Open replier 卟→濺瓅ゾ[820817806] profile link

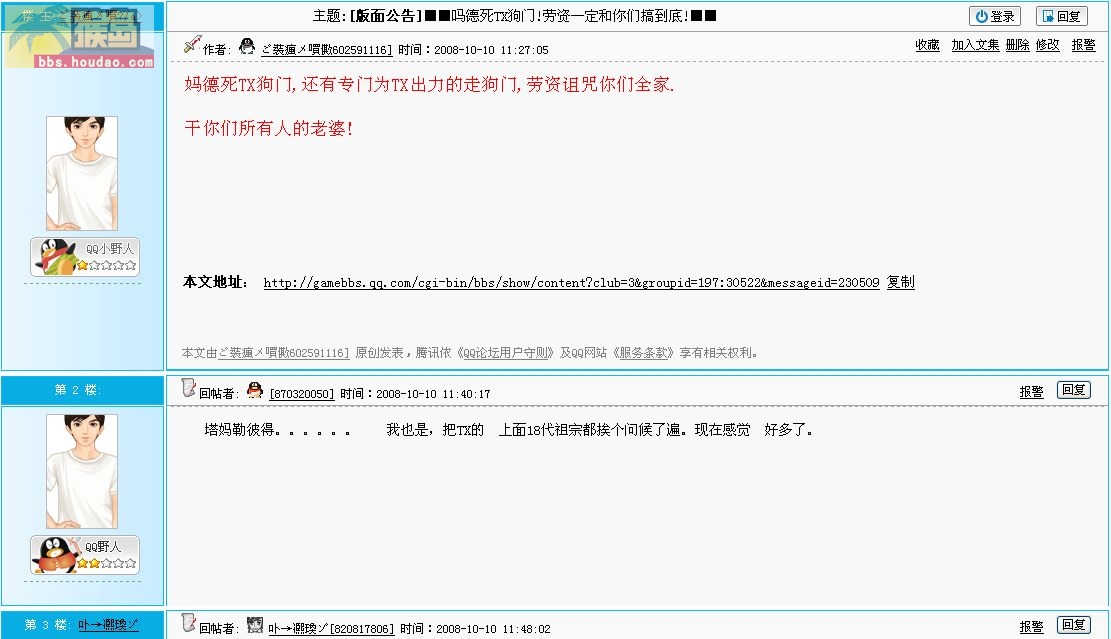point(331,629)
